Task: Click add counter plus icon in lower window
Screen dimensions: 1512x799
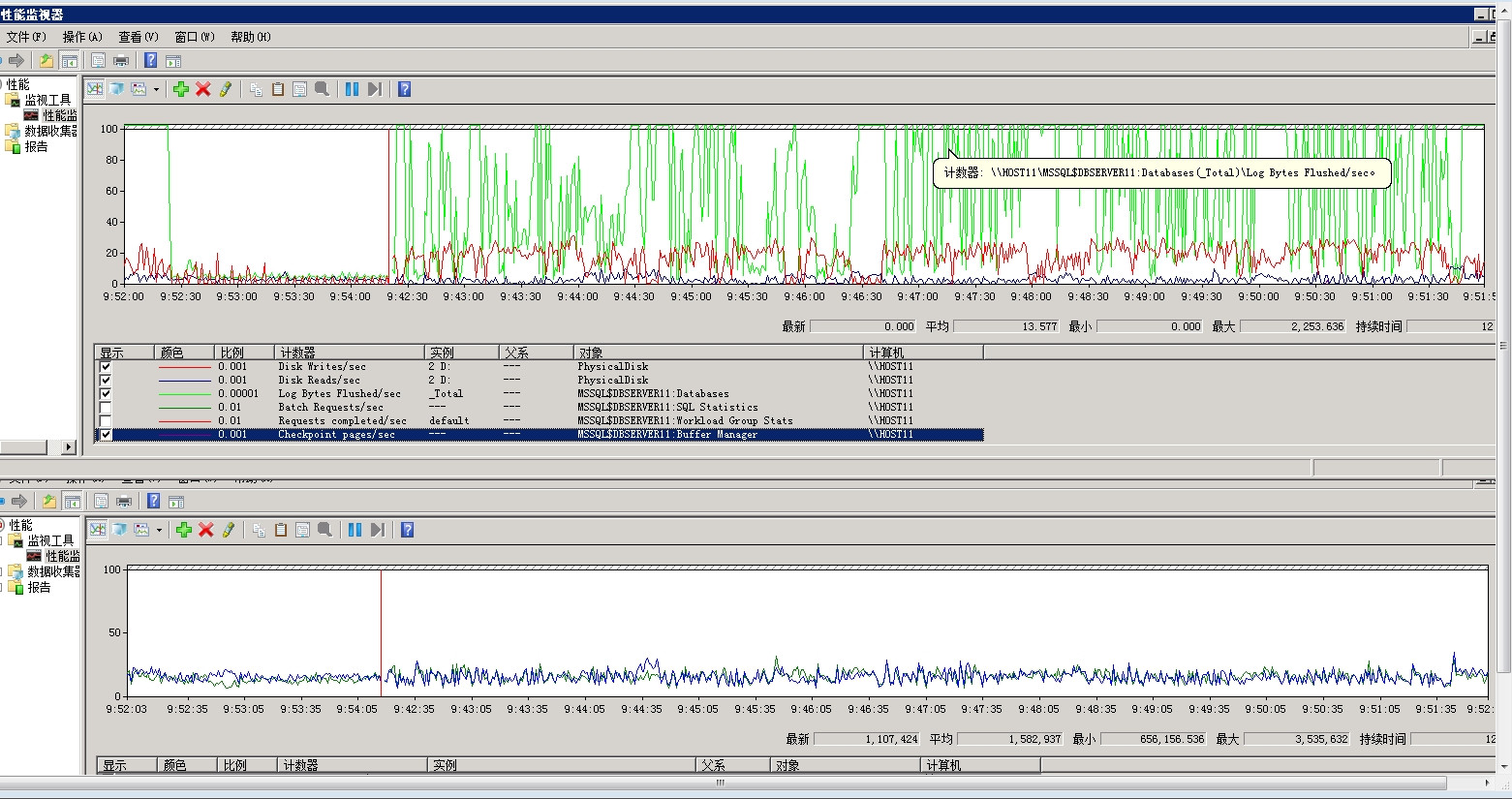Action: click(184, 530)
